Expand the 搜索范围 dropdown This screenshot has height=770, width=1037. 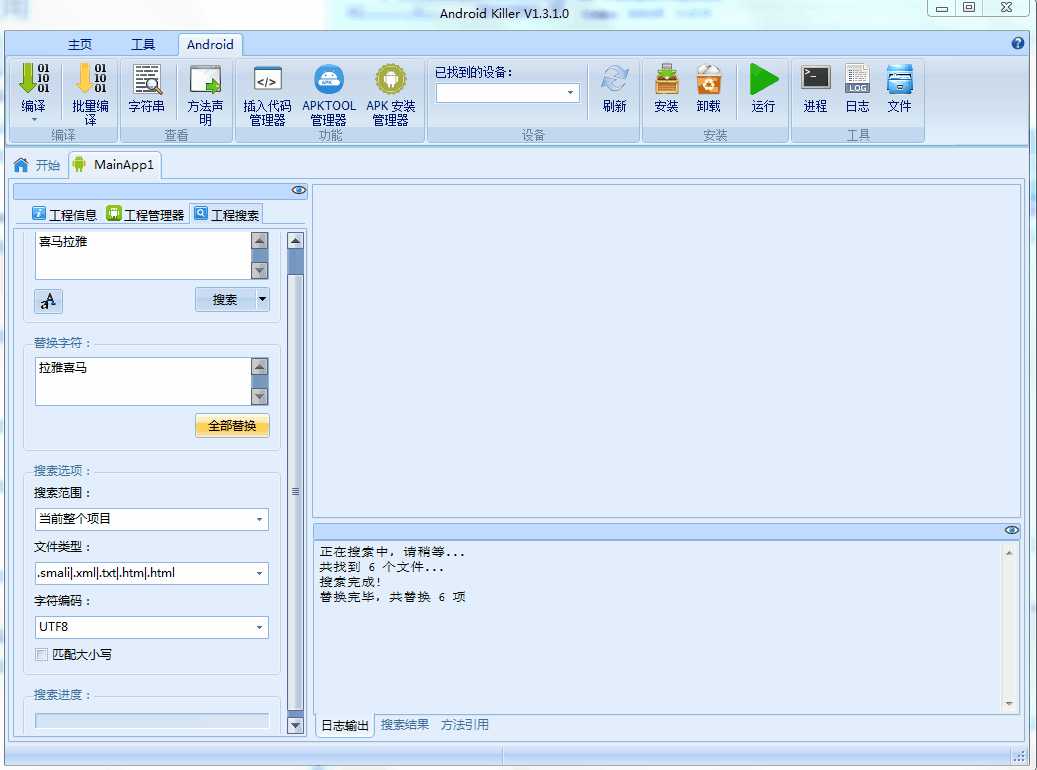point(259,519)
